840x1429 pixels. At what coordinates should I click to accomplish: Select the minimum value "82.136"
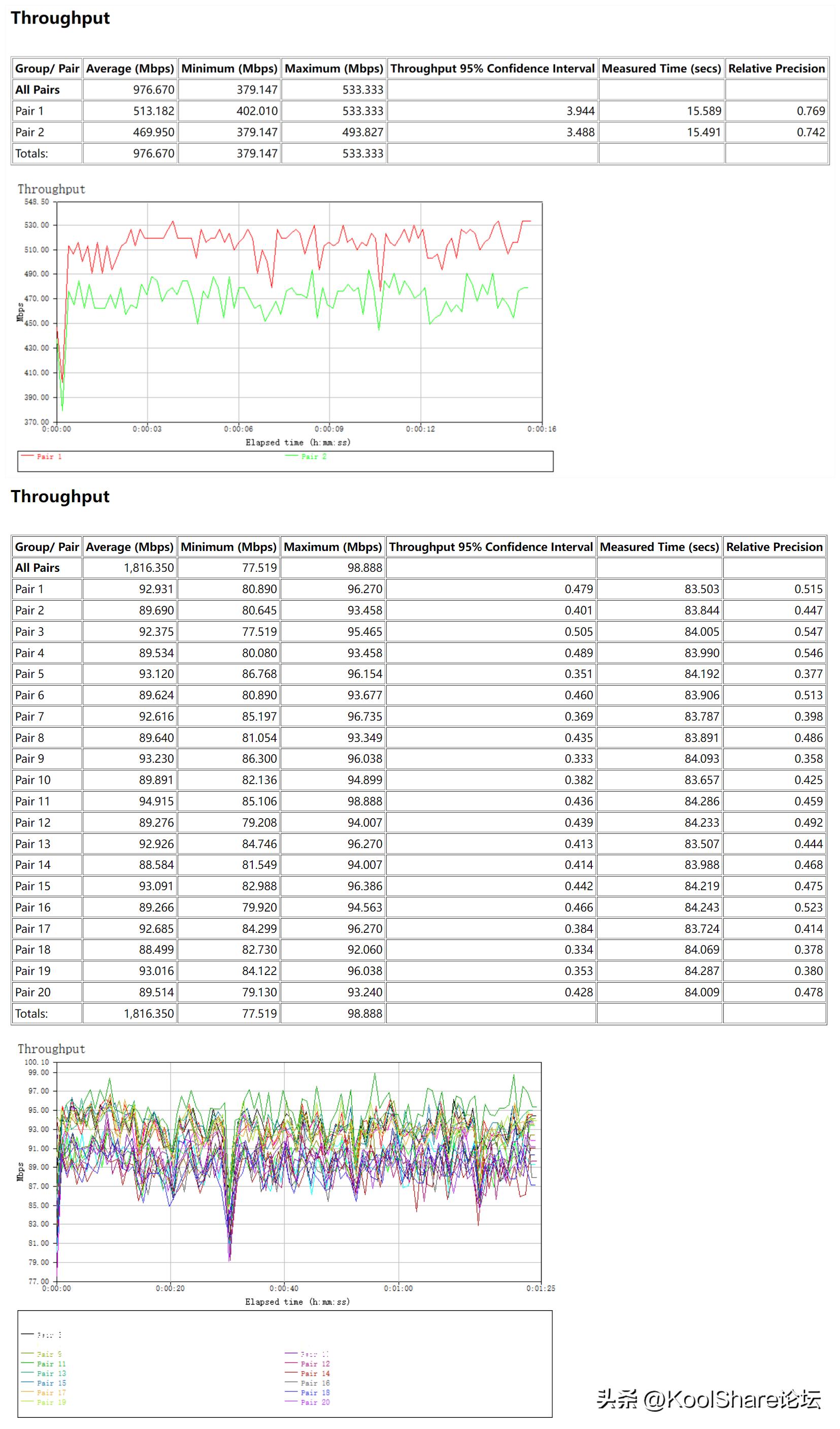click(x=259, y=780)
